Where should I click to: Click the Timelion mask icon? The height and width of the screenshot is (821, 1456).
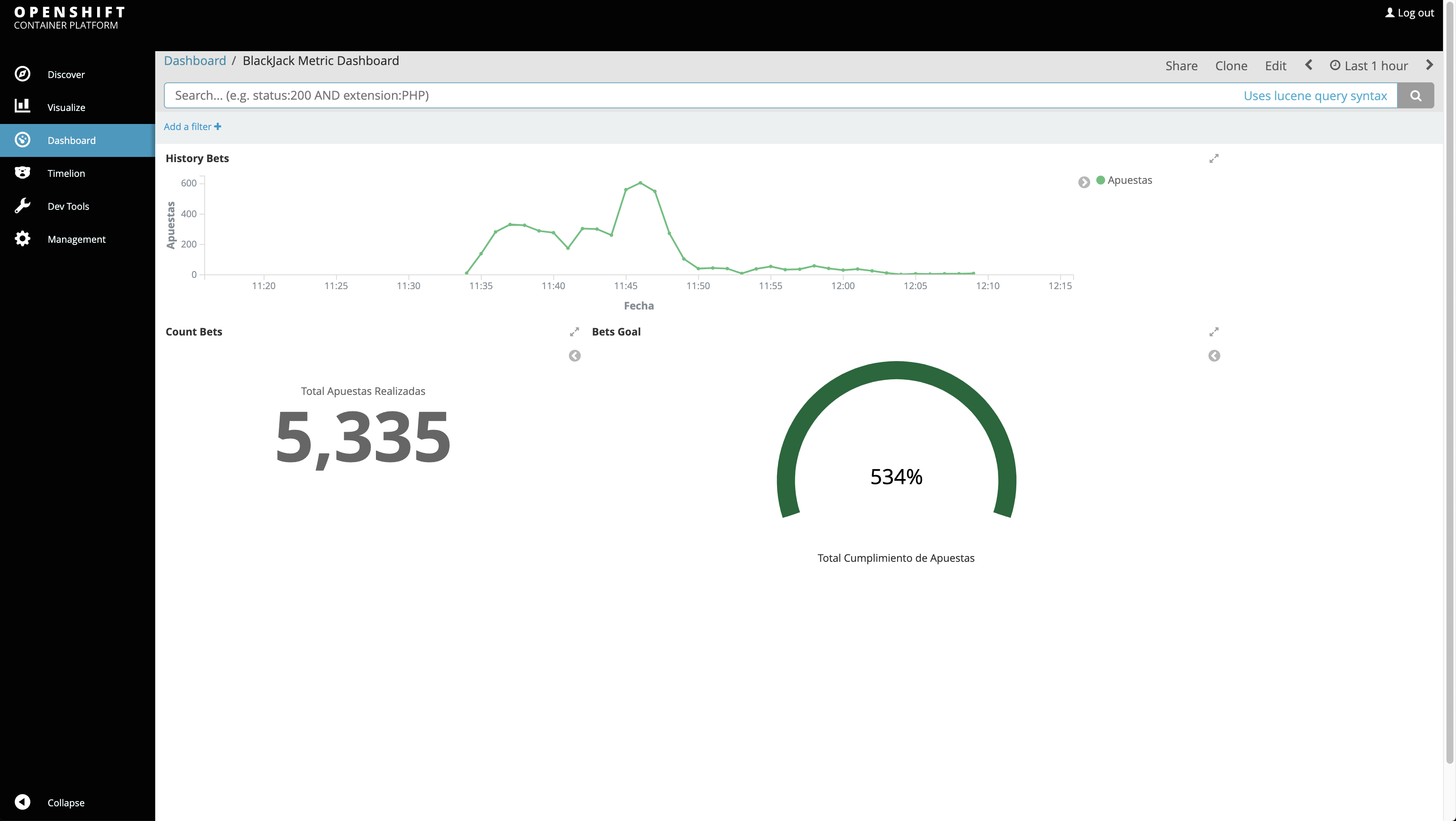click(x=23, y=173)
